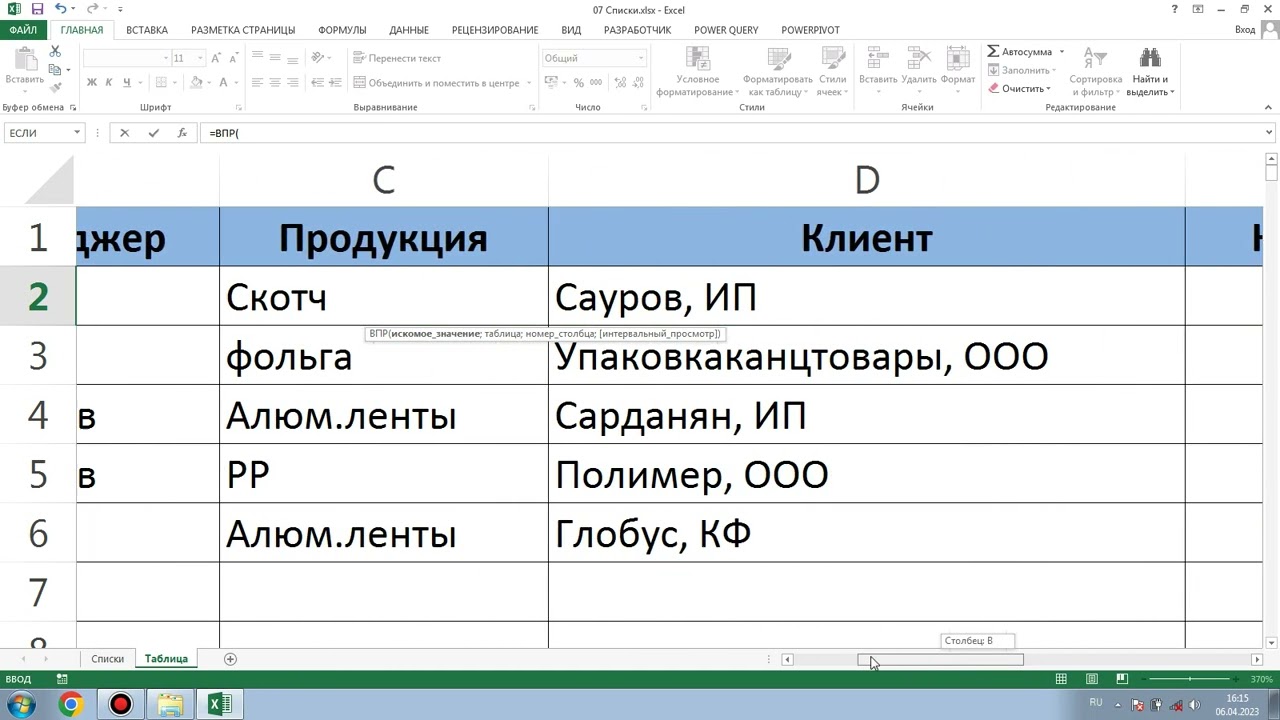Select row 4 header
The height and width of the screenshot is (720, 1280).
[x=38, y=415]
